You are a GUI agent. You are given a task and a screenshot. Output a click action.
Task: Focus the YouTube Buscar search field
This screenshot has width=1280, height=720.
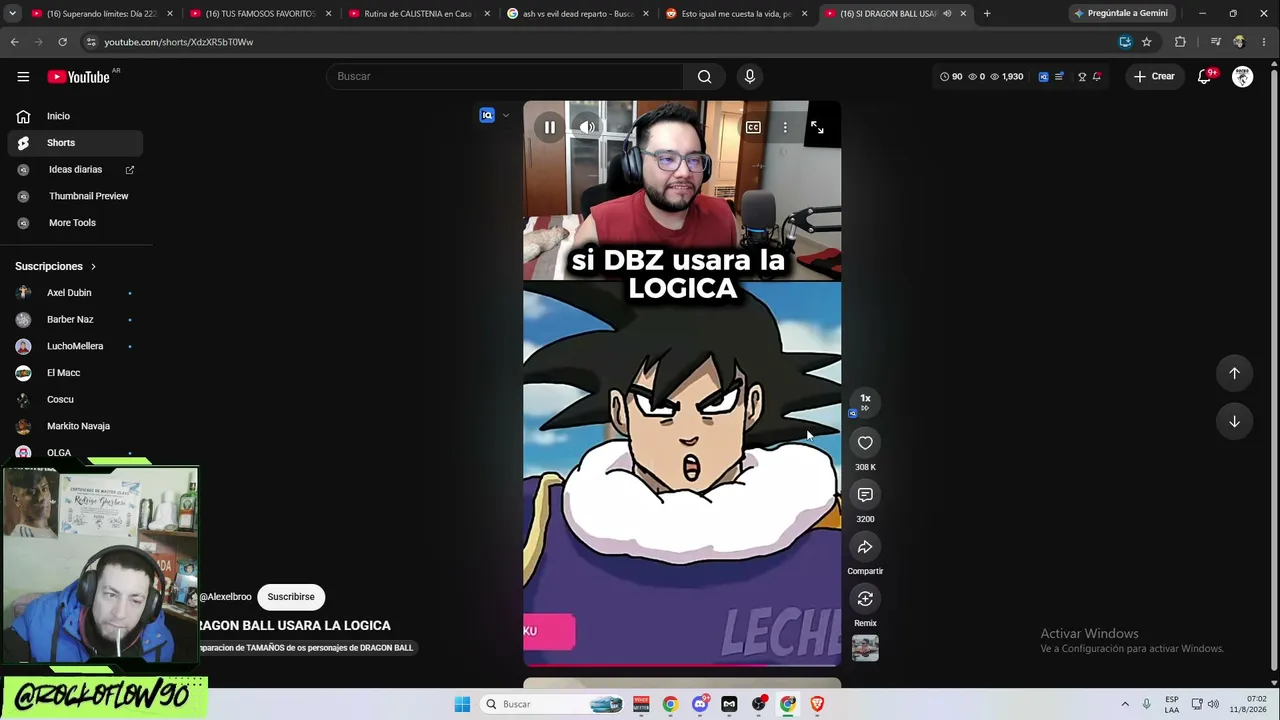(505, 76)
